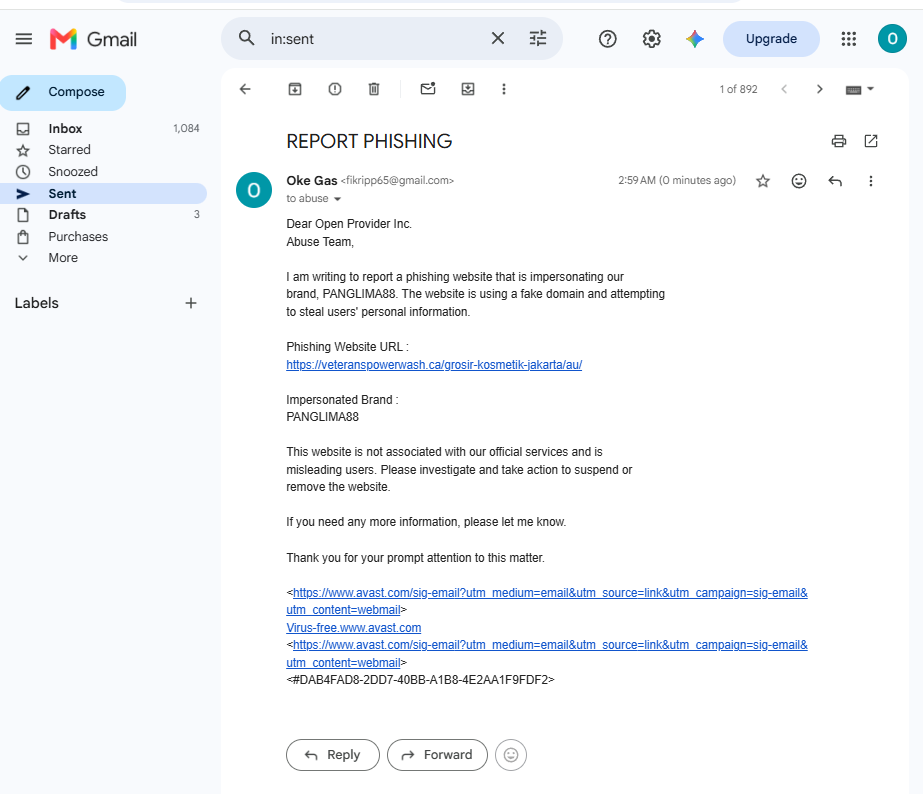This screenshot has width=923, height=794.
Task: Open the toolbar More options menu
Action: coord(503,89)
